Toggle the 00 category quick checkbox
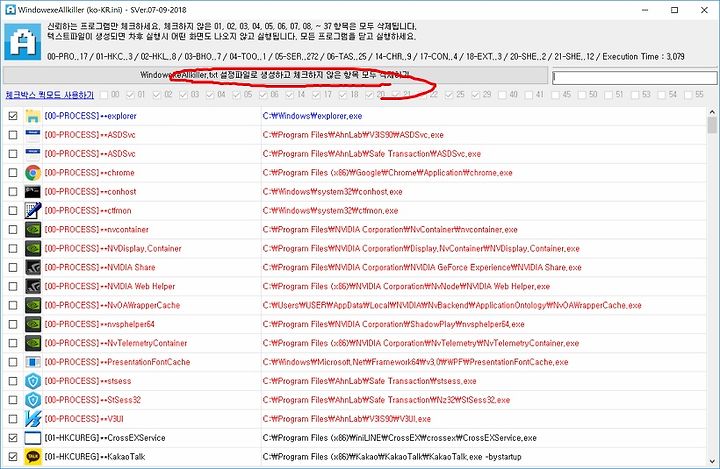720x469 pixels. pos(104,95)
